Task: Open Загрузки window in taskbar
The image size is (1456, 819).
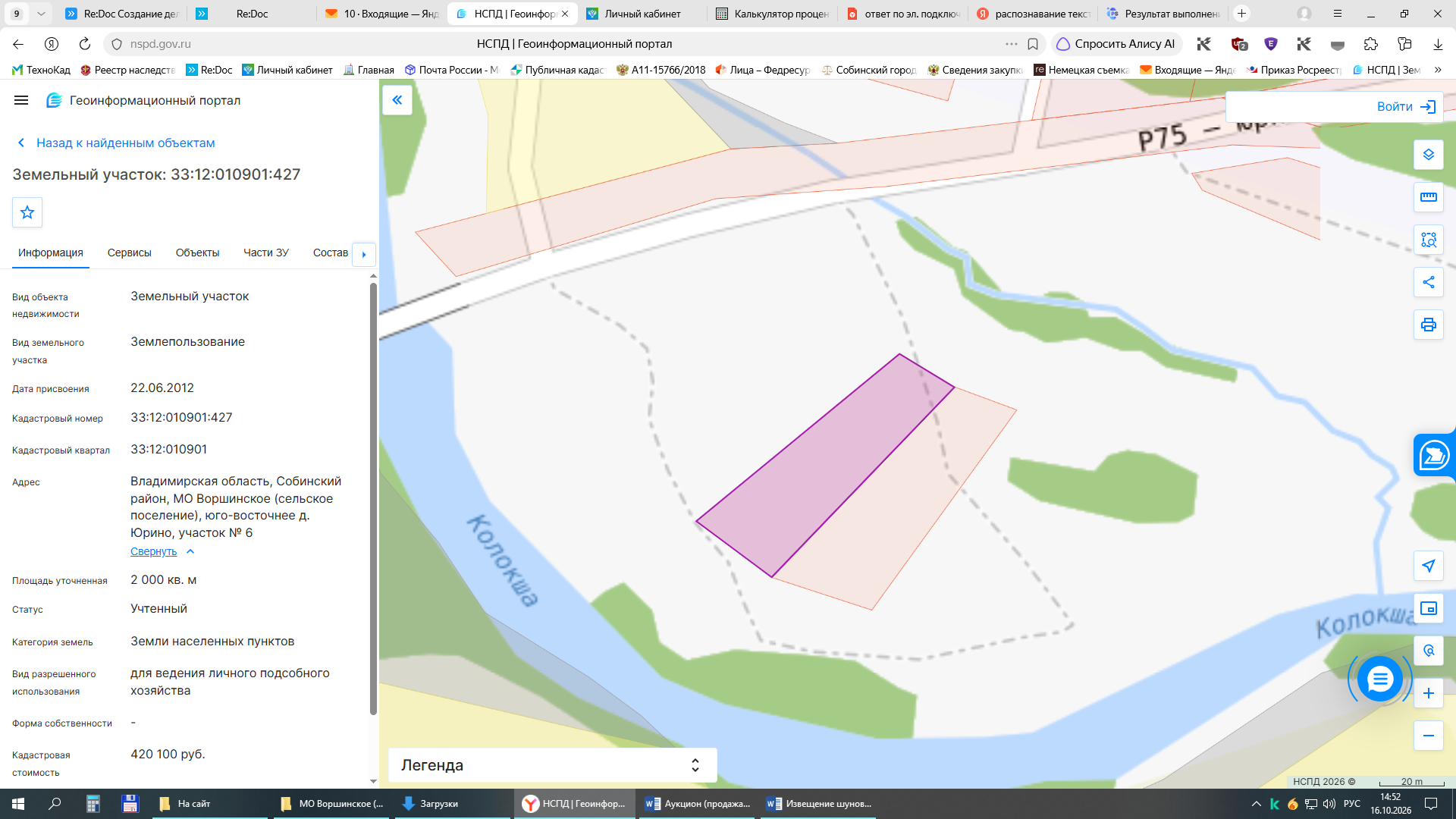Action: point(452,804)
